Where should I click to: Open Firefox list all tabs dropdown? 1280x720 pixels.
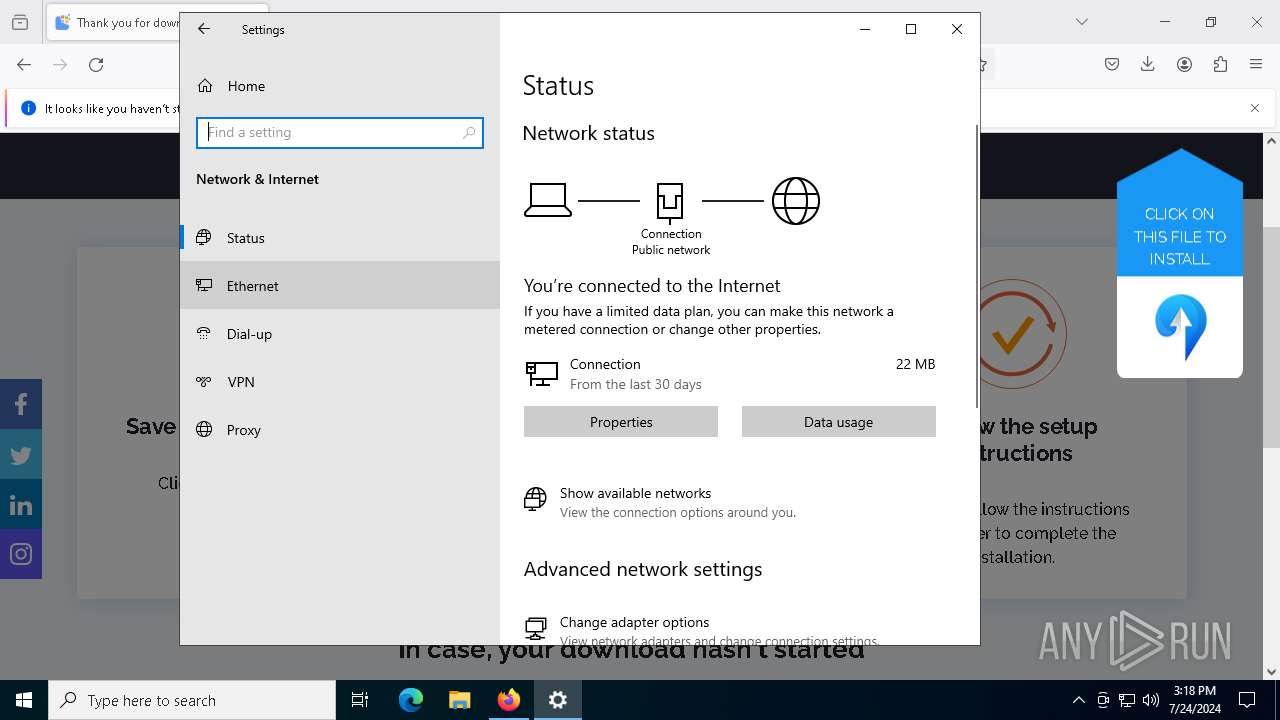tap(1082, 22)
